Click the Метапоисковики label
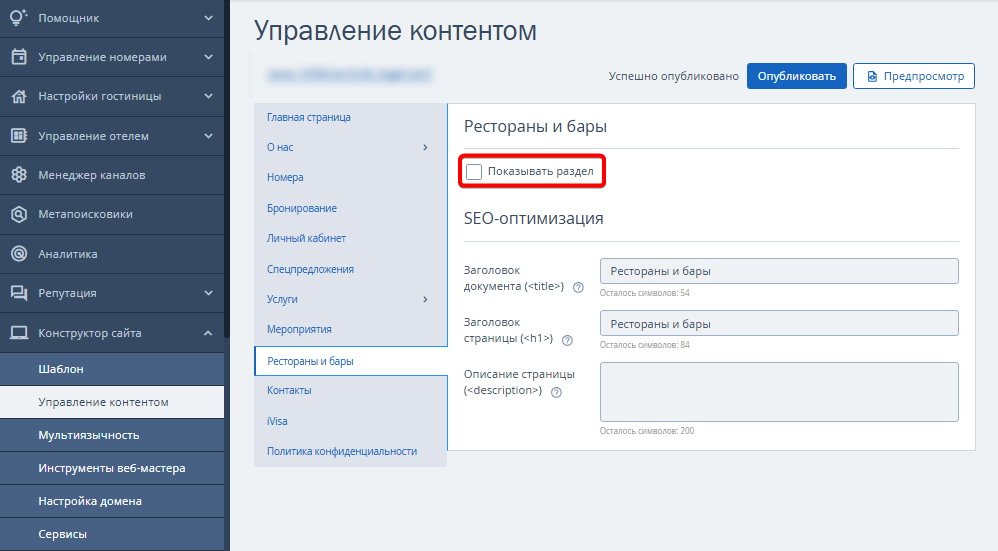The width and height of the screenshot is (998, 551). point(85,214)
